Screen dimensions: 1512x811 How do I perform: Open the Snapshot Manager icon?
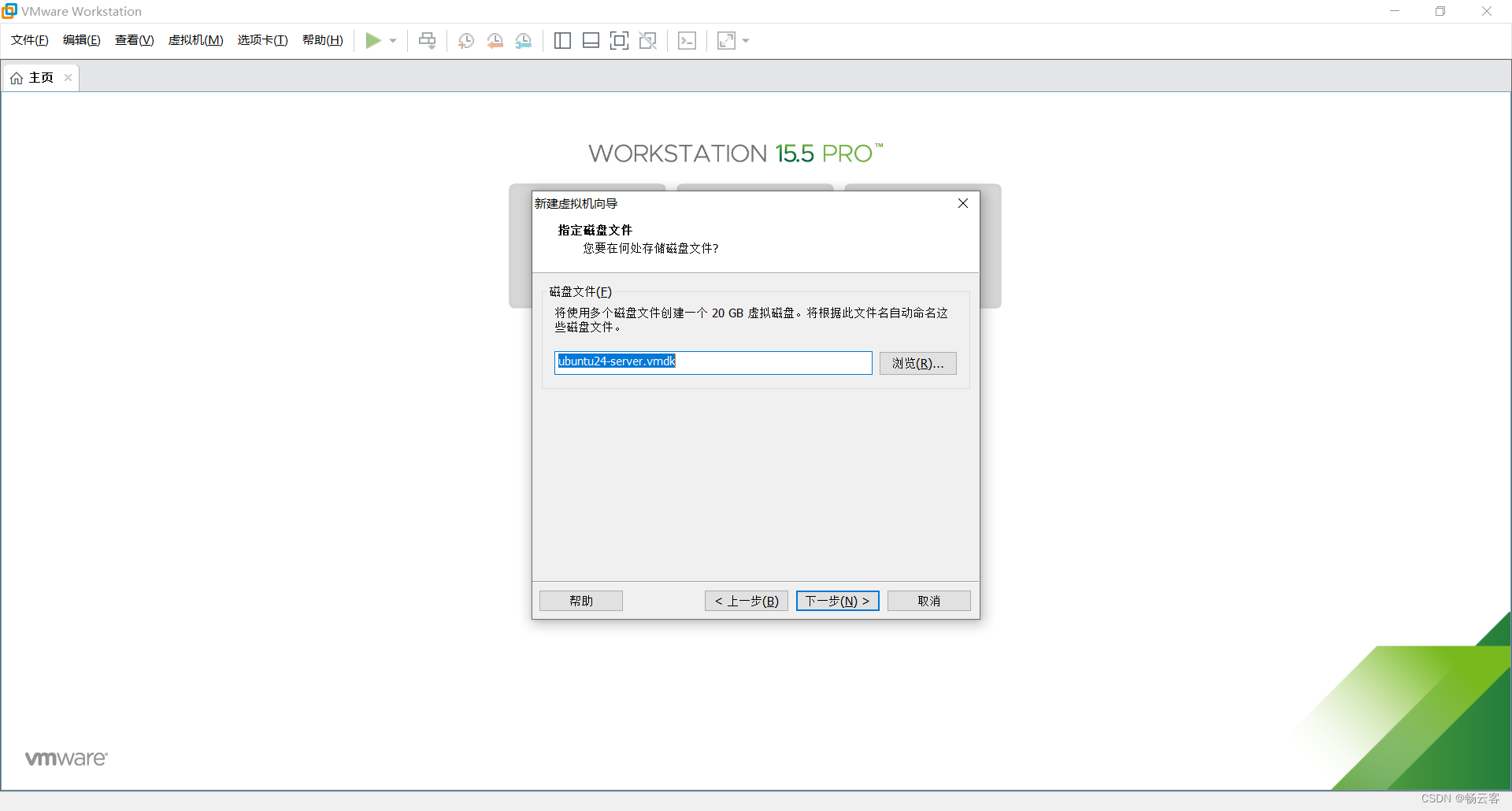524,41
